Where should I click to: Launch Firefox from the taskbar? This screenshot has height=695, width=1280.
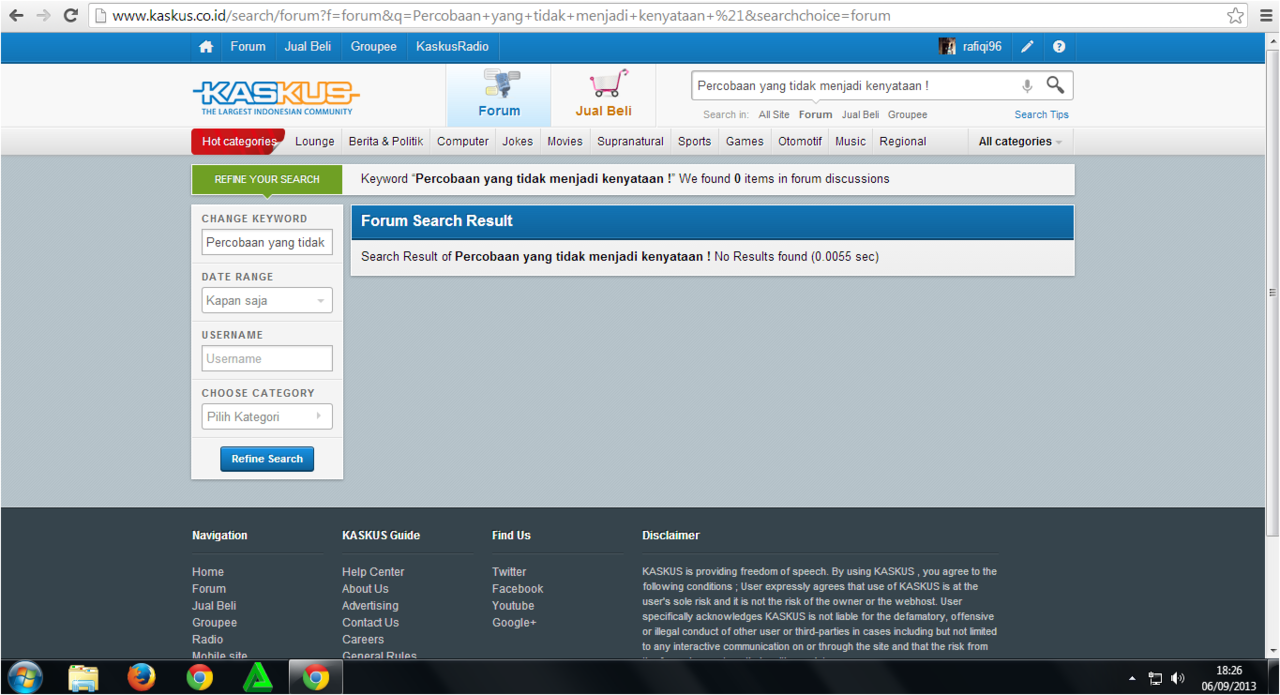142,677
